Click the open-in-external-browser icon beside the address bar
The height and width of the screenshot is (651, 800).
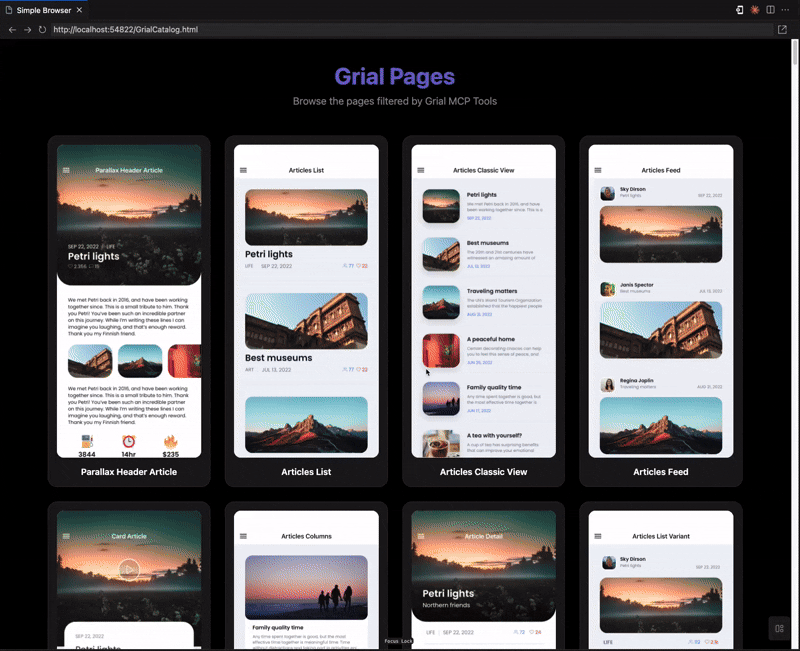coord(782,29)
